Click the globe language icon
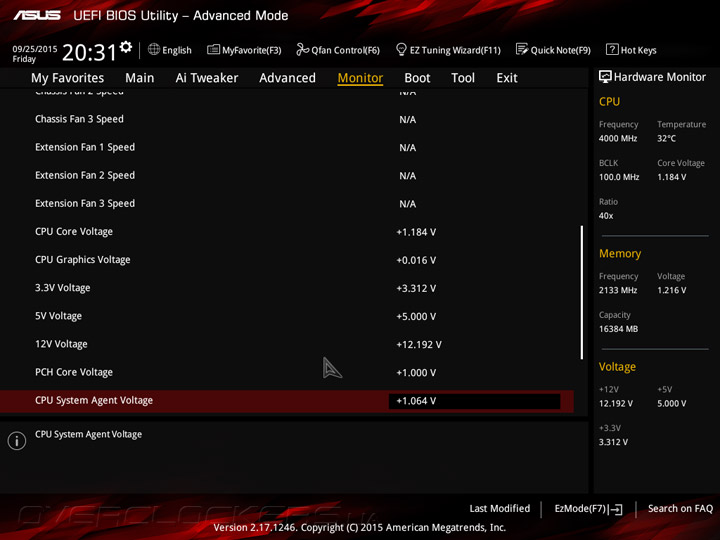Screen dimensions: 720x540 (x=154, y=49)
